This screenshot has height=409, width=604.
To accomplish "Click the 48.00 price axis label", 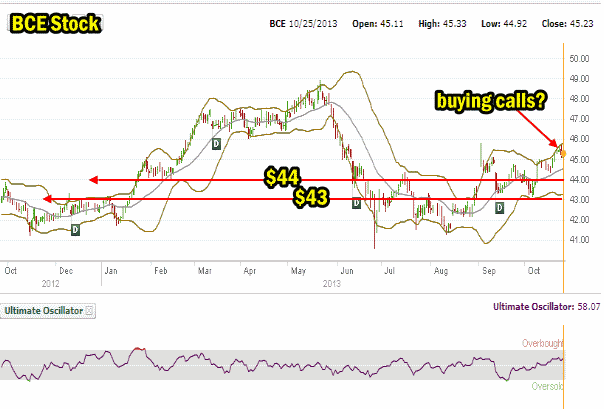I will click(579, 99).
